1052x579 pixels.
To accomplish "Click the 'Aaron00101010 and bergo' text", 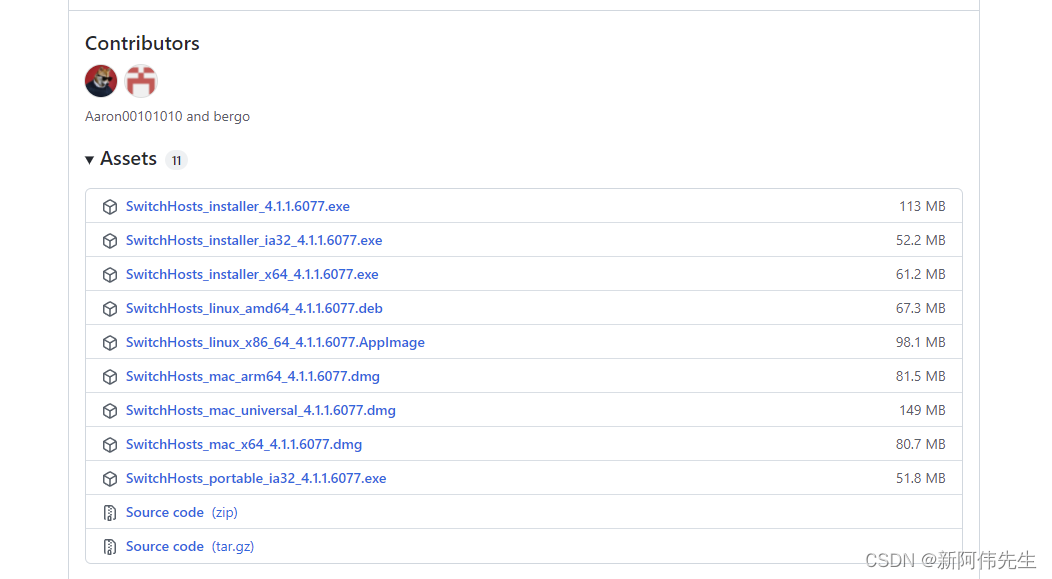I will (167, 116).
